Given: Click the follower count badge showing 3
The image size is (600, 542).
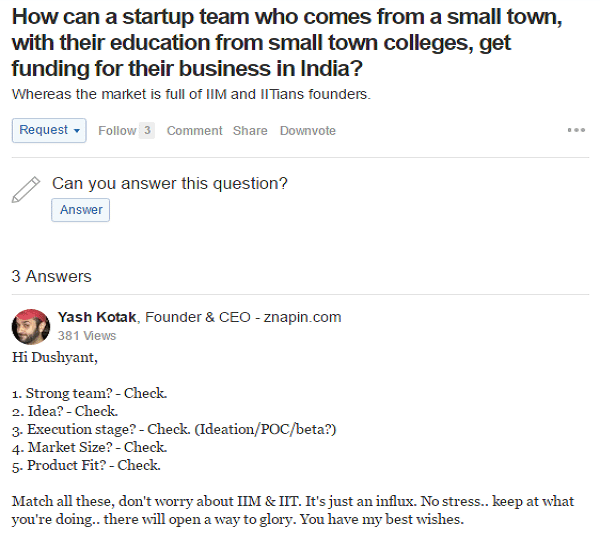Looking at the screenshot, I should (146, 130).
